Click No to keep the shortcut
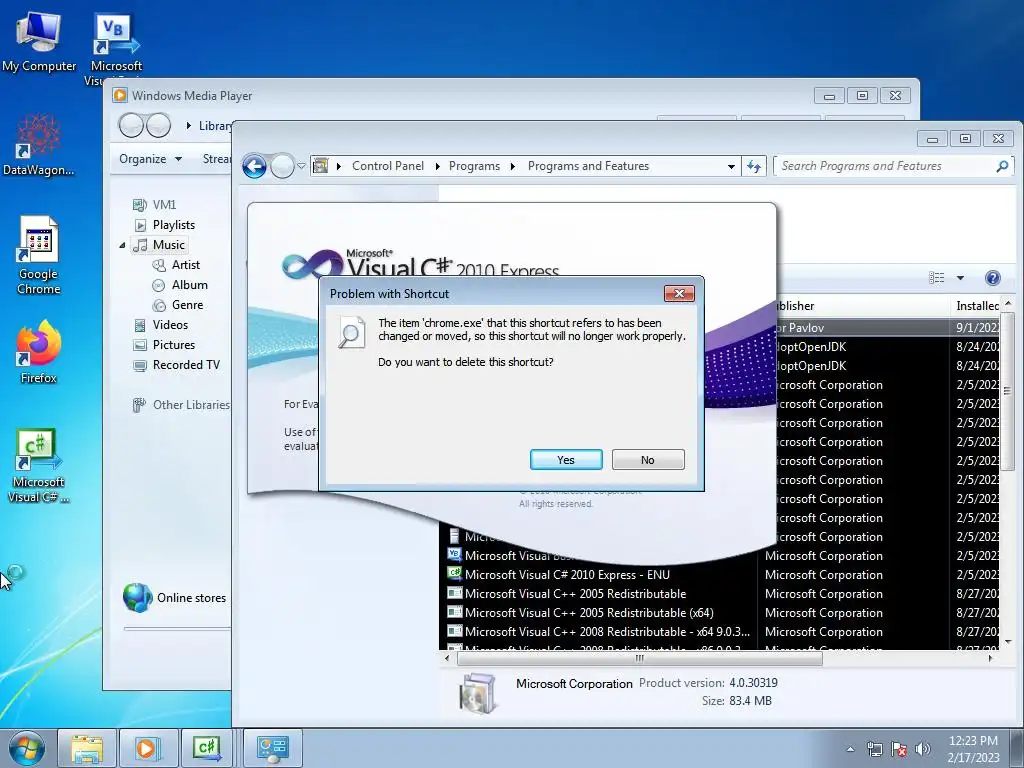Image resolution: width=1024 pixels, height=768 pixels. 648,460
